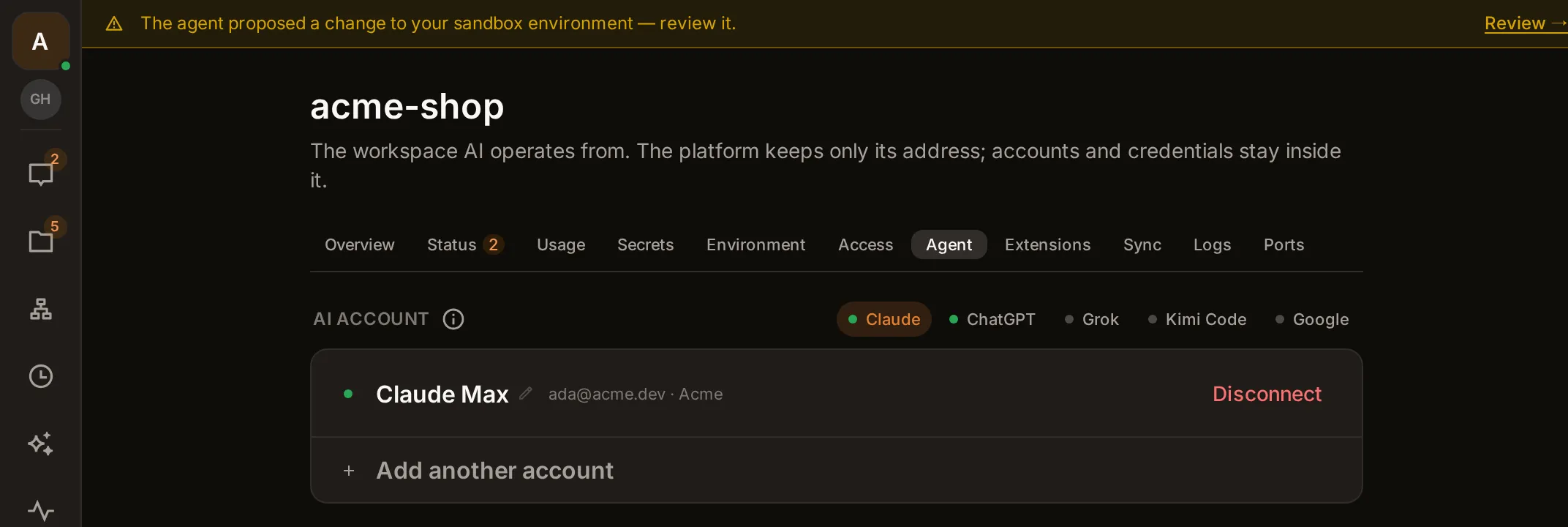
Task: Switch to the Secrets tab
Action: pos(646,244)
